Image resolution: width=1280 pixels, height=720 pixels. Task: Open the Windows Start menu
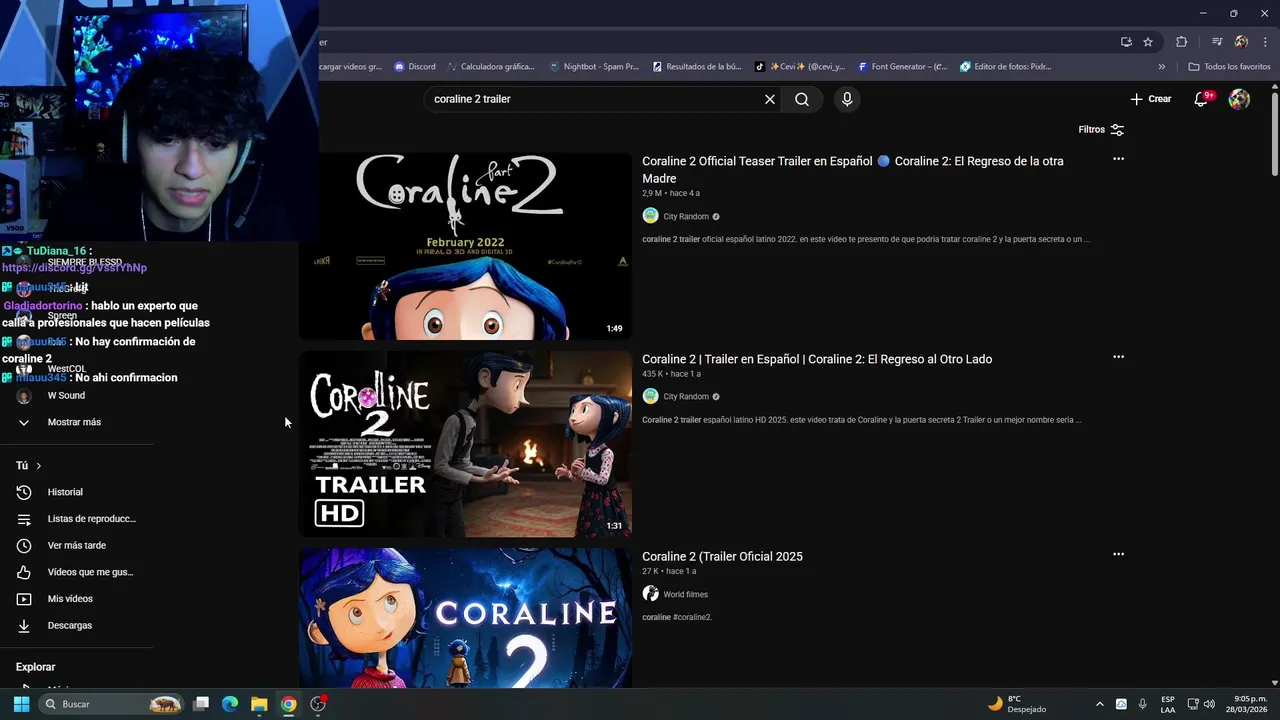[21, 704]
